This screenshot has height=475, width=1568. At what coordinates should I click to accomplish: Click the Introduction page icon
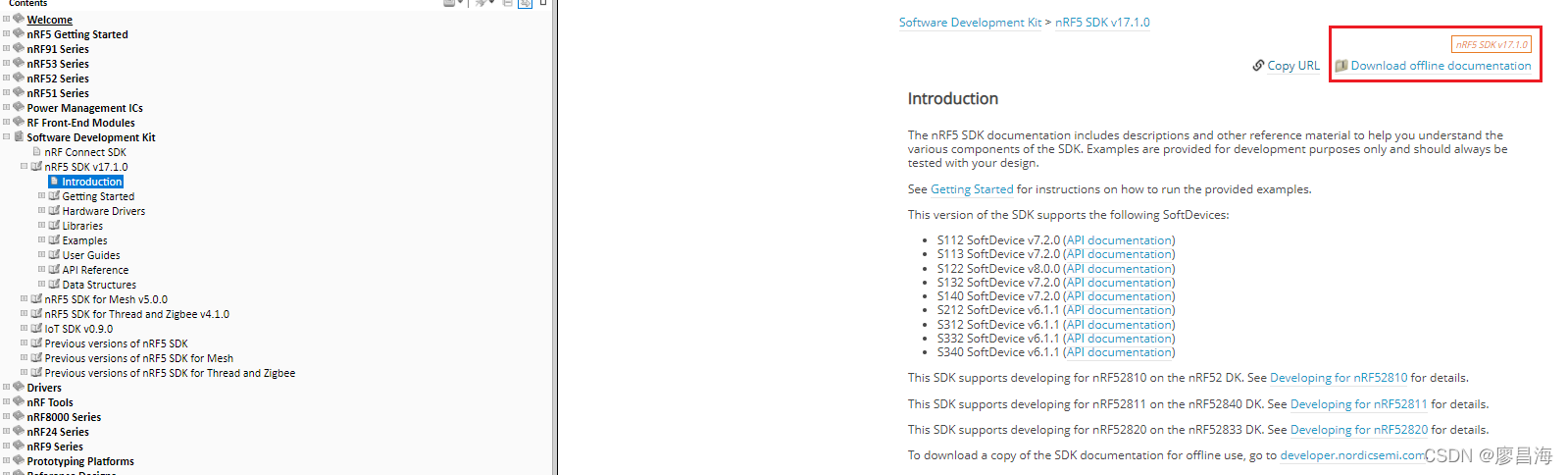point(55,181)
